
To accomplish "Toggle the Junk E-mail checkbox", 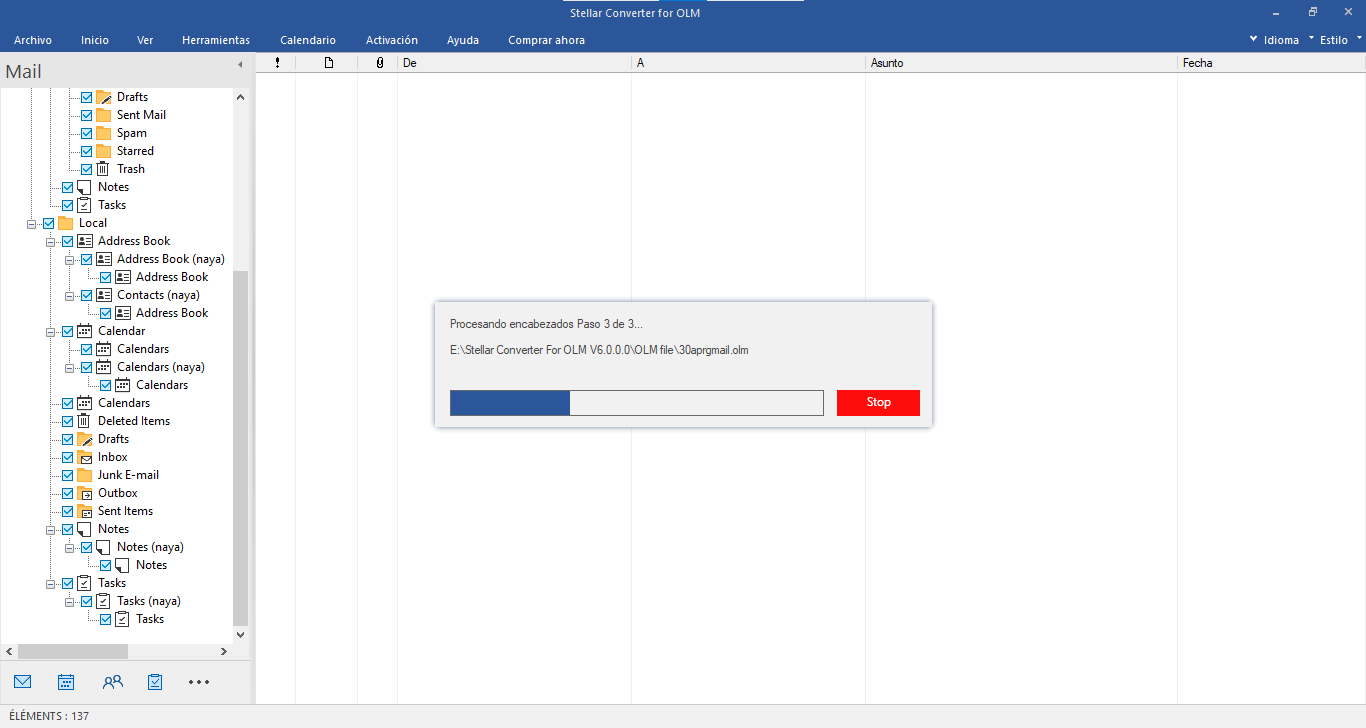I will coord(68,475).
